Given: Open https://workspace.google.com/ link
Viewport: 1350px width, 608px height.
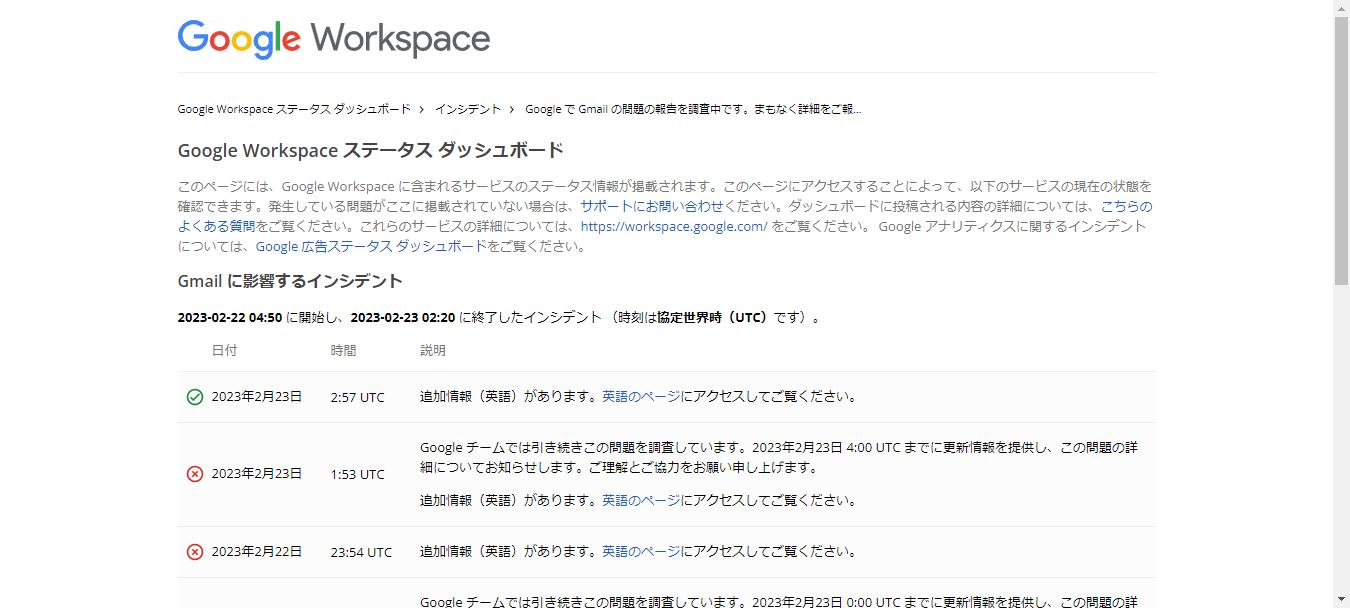Looking at the screenshot, I should click(674, 226).
